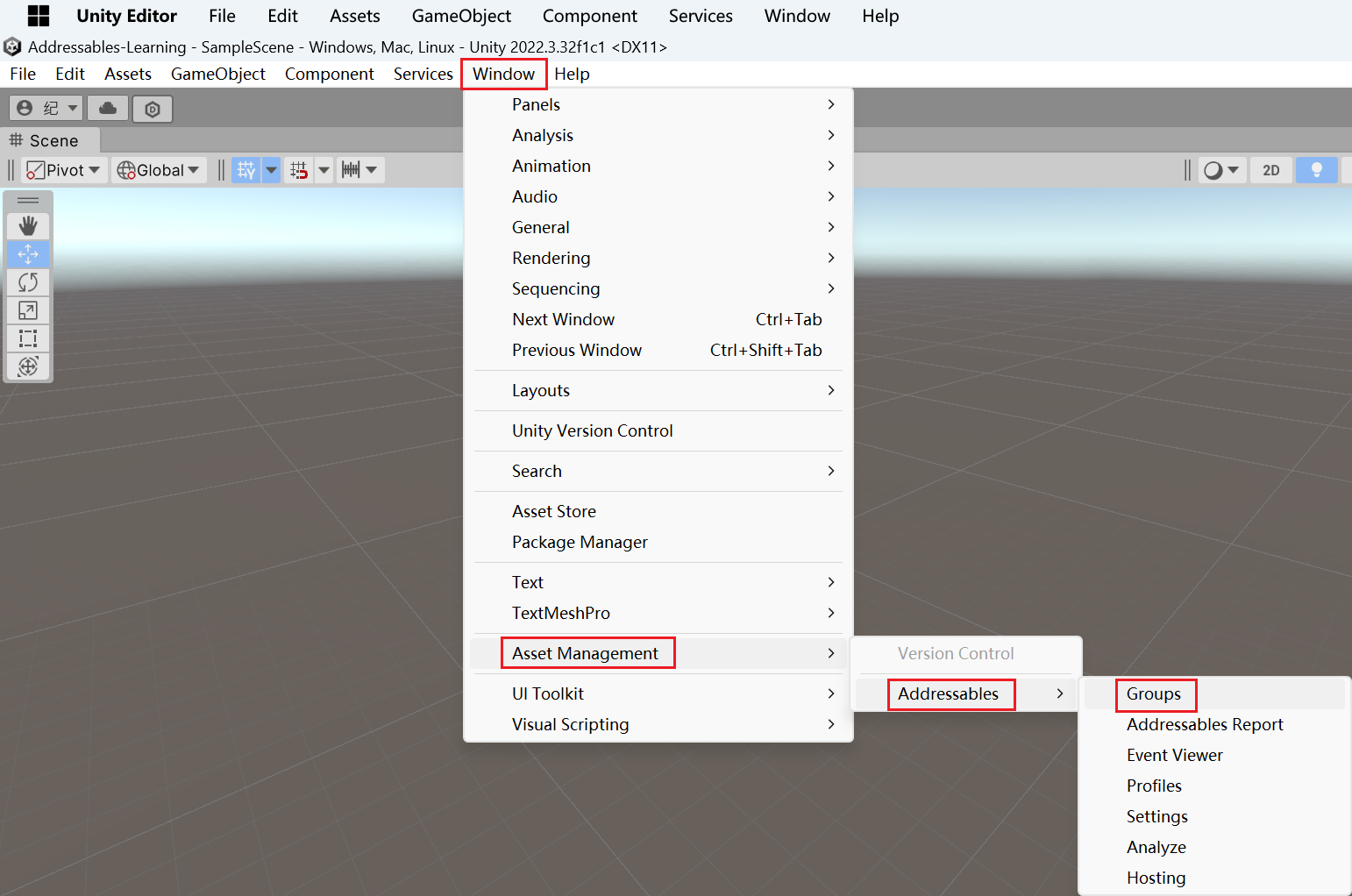
Task: Select the Rect transform tool
Action: tap(28, 338)
